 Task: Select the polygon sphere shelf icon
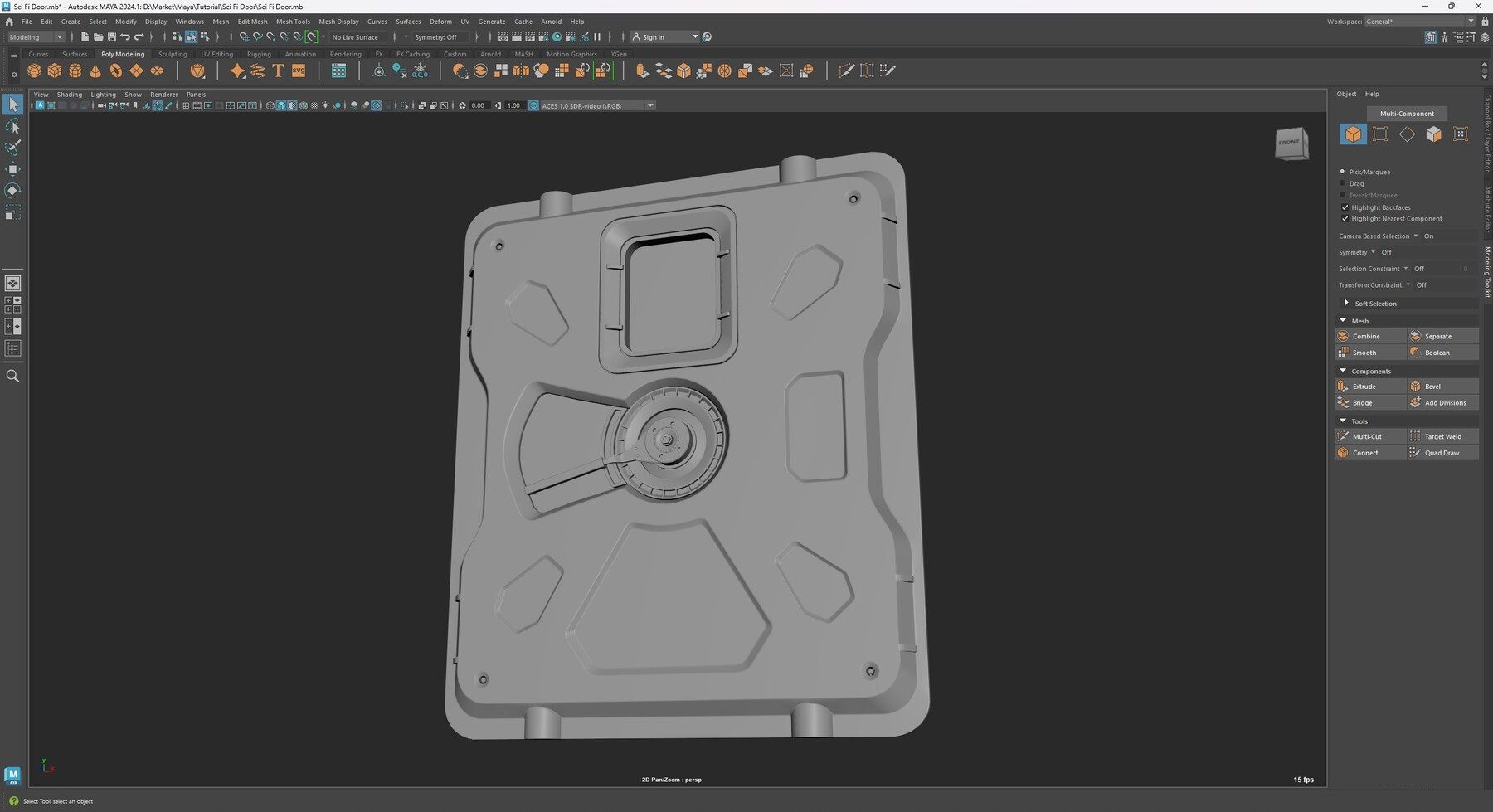[34, 71]
